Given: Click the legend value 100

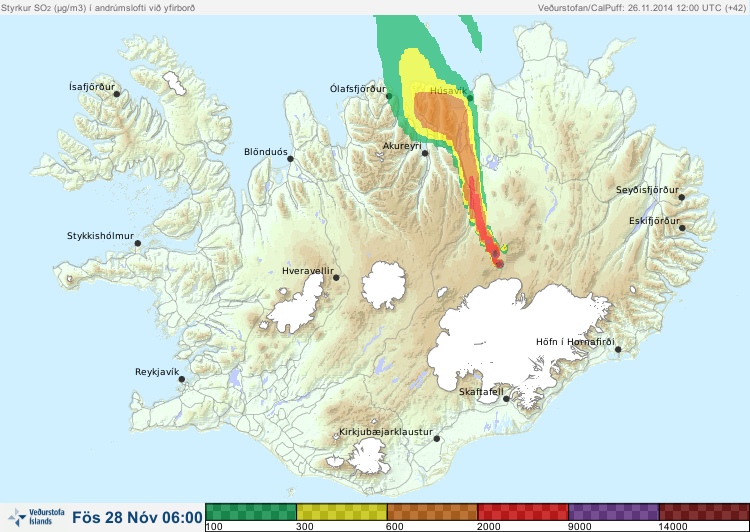Looking at the screenshot, I should pos(214,527).
